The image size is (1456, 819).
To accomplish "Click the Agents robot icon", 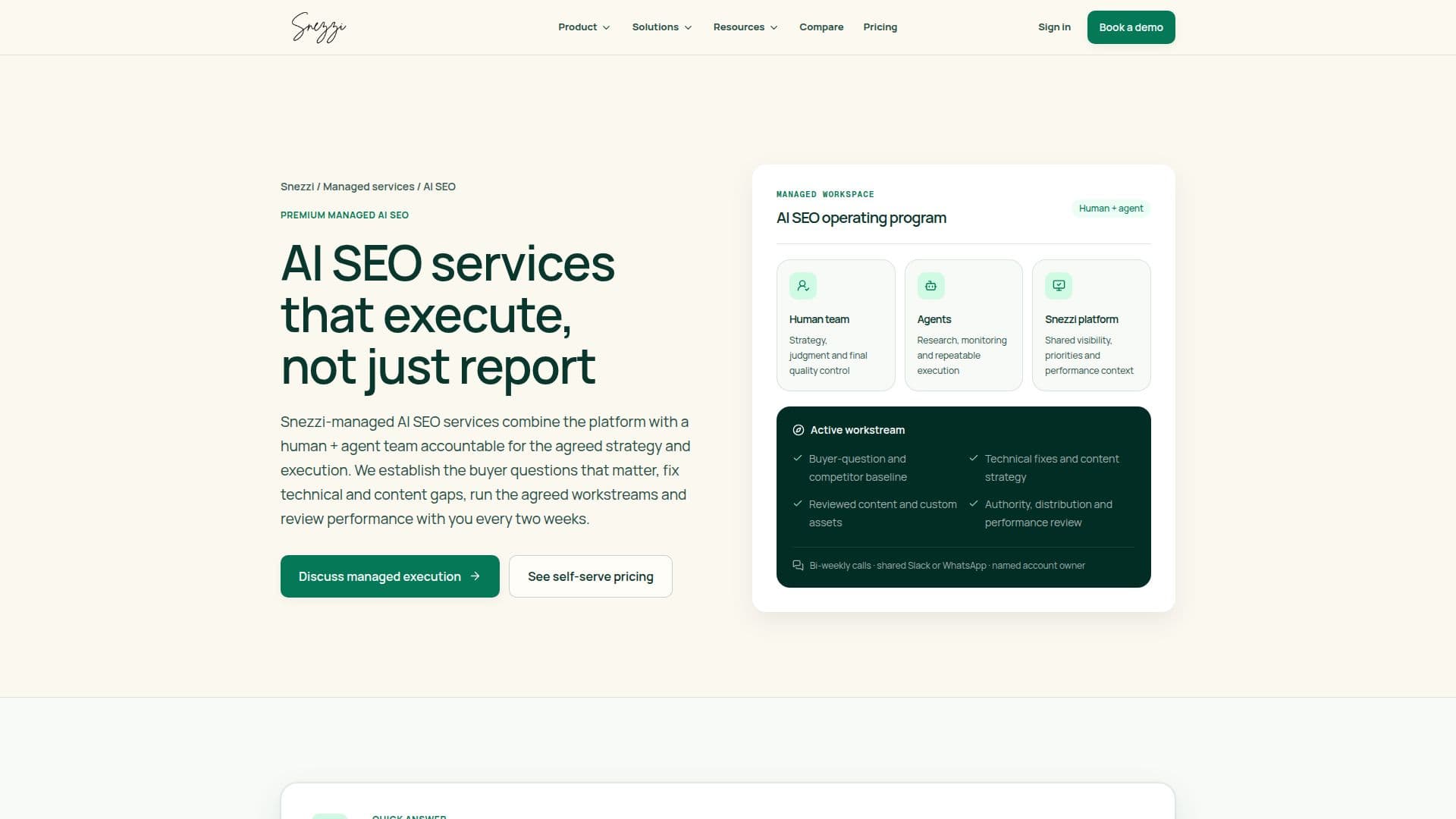I will tap(930, 286).
